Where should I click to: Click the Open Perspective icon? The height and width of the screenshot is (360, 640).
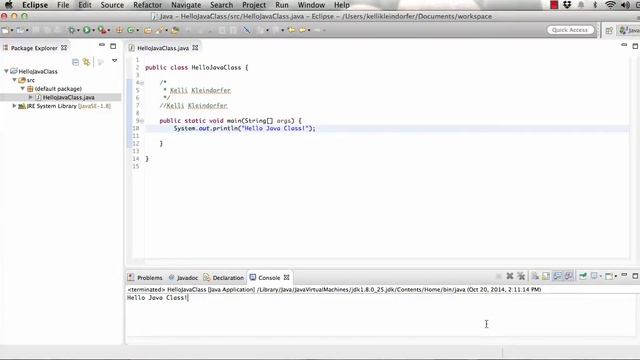(x=609, y=30)
